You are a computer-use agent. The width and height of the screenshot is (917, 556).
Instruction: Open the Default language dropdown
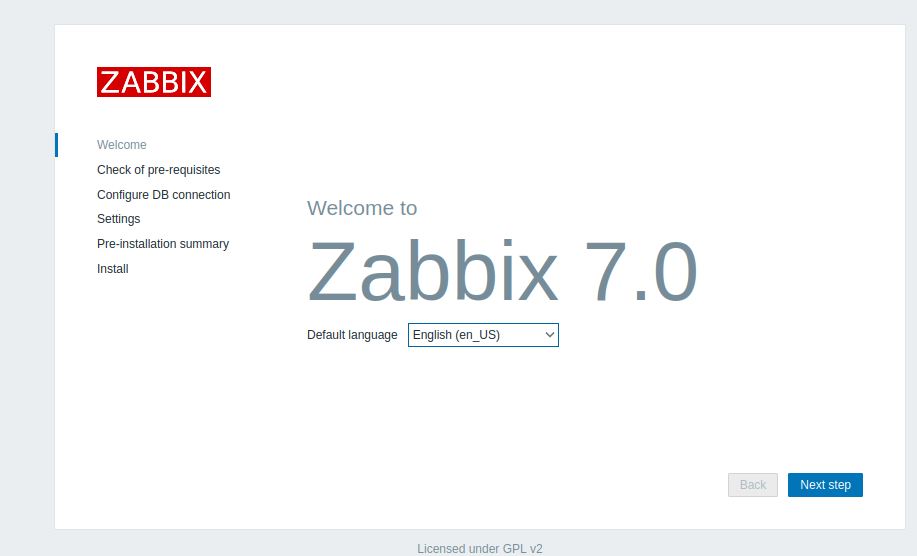pyautogui.click(x=483, y=335)
